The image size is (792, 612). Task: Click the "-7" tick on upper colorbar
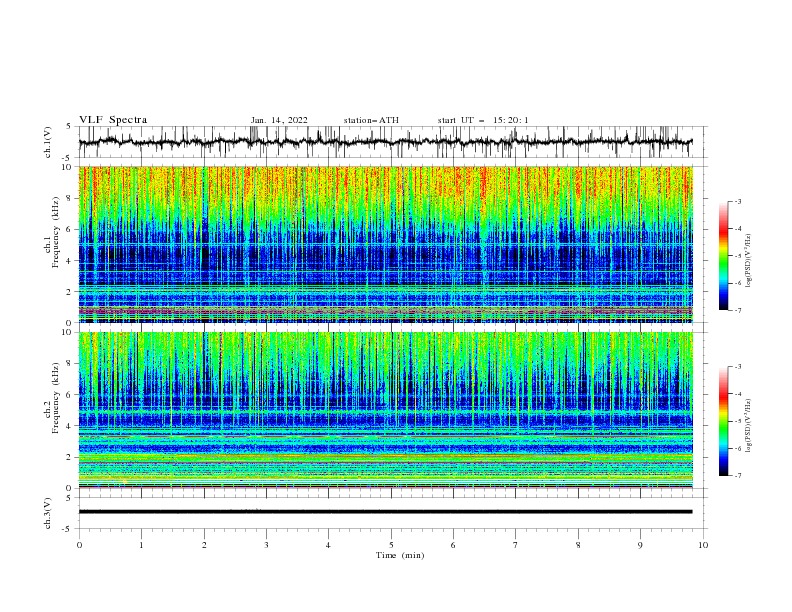tap(737, 310)
